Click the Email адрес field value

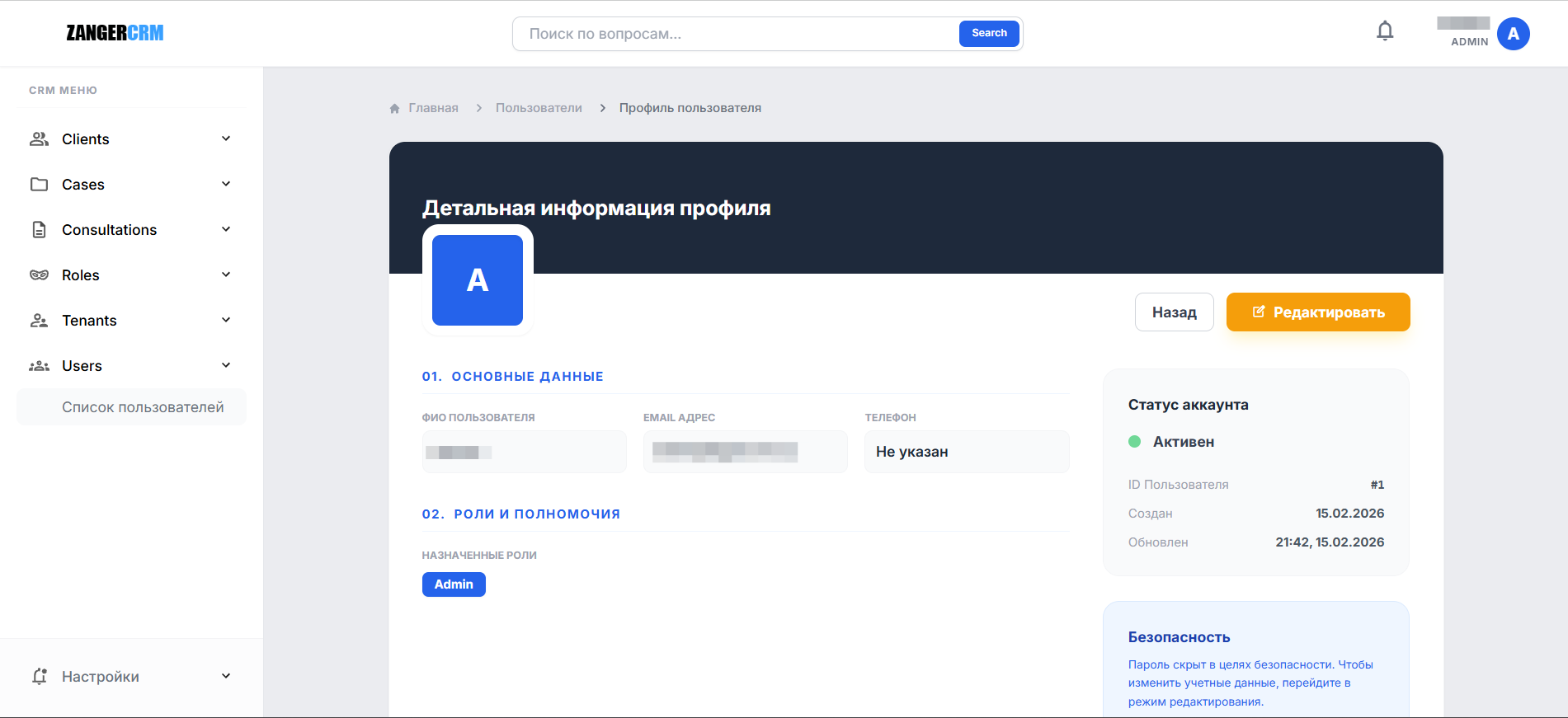pos(745,452)
